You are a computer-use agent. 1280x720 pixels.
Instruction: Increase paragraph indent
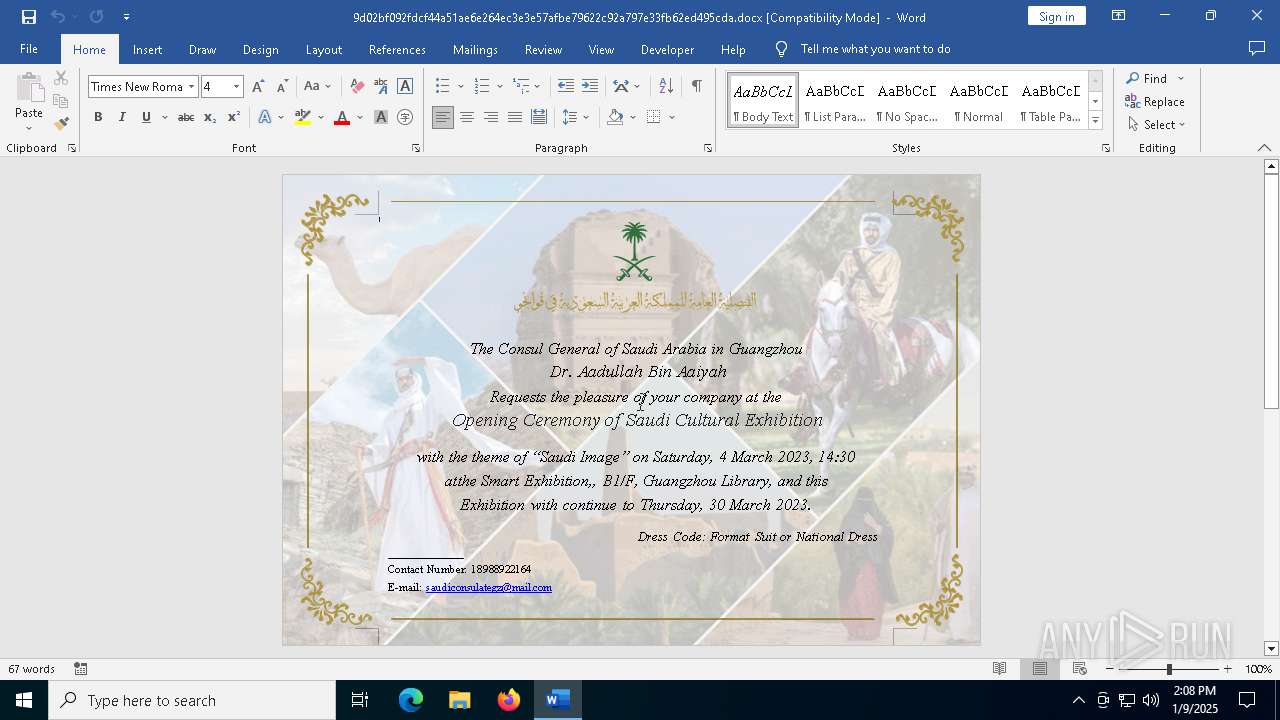(590, 87)
